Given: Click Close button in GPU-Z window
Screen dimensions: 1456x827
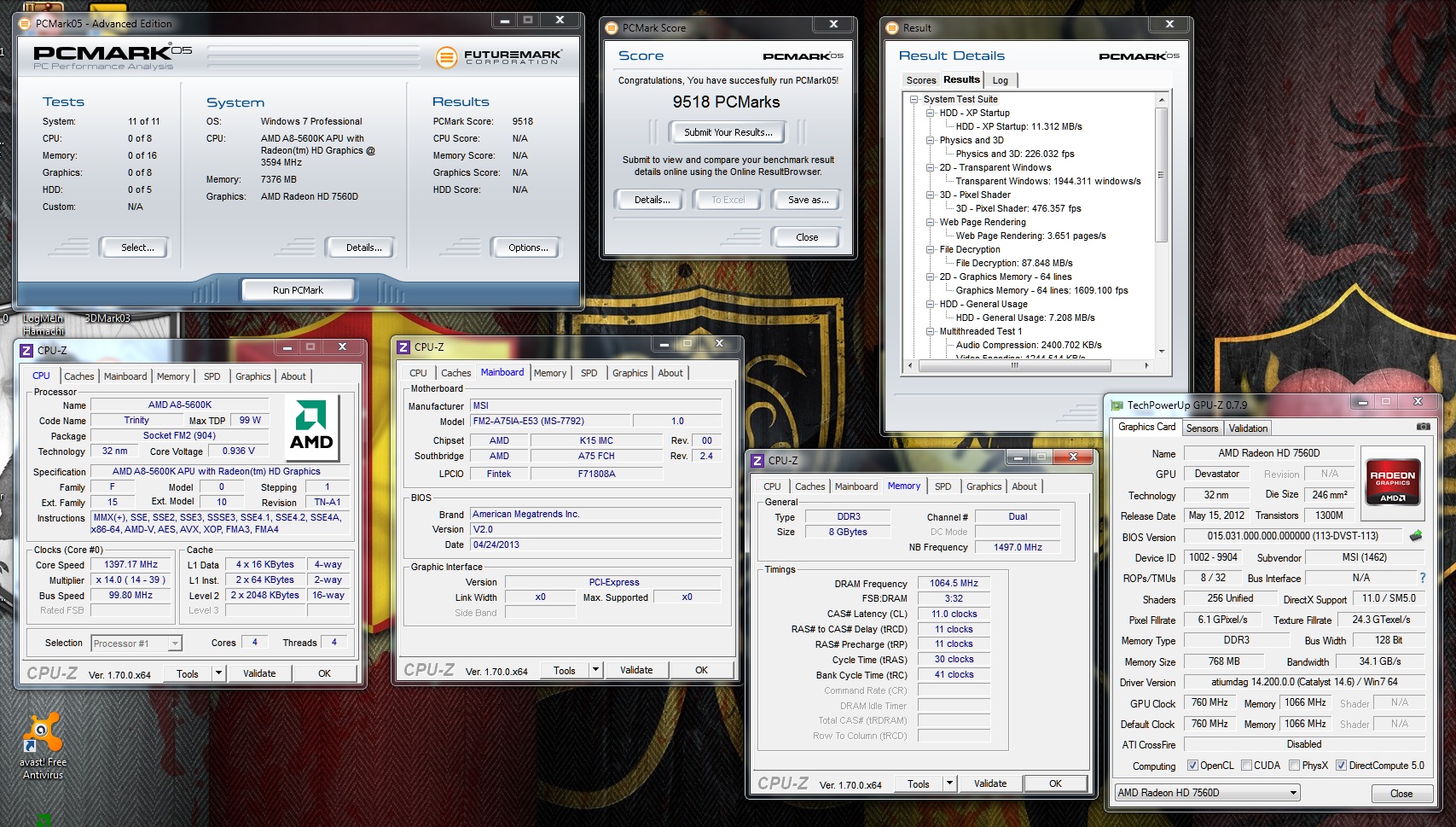Looking at the screenshot, I should (x=1401, y=794).
